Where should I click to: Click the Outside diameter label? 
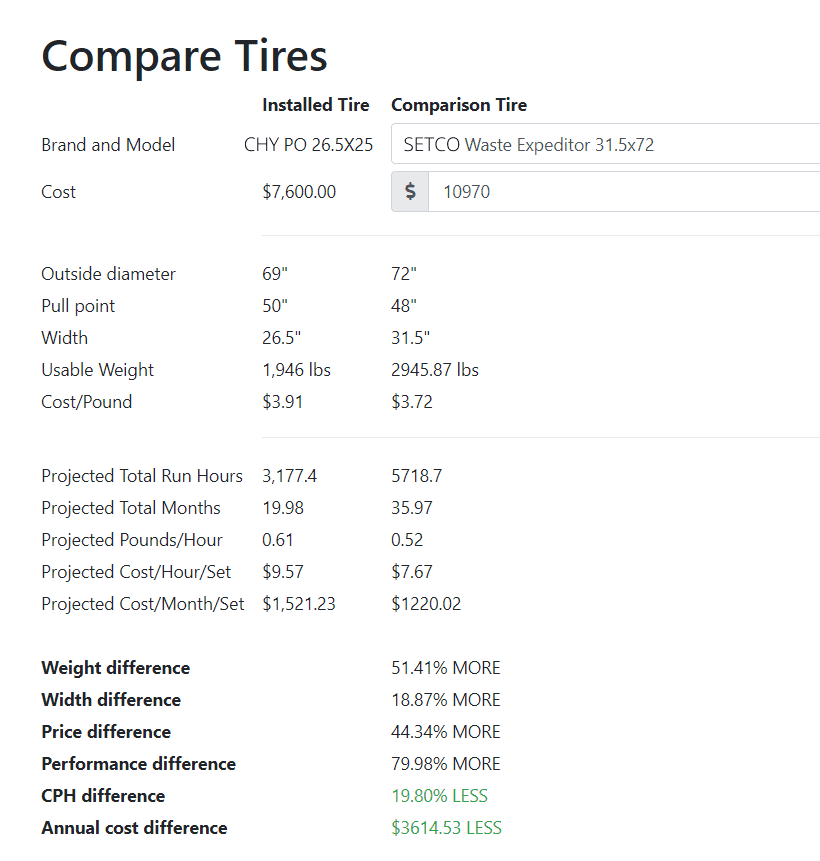point(108,273)
